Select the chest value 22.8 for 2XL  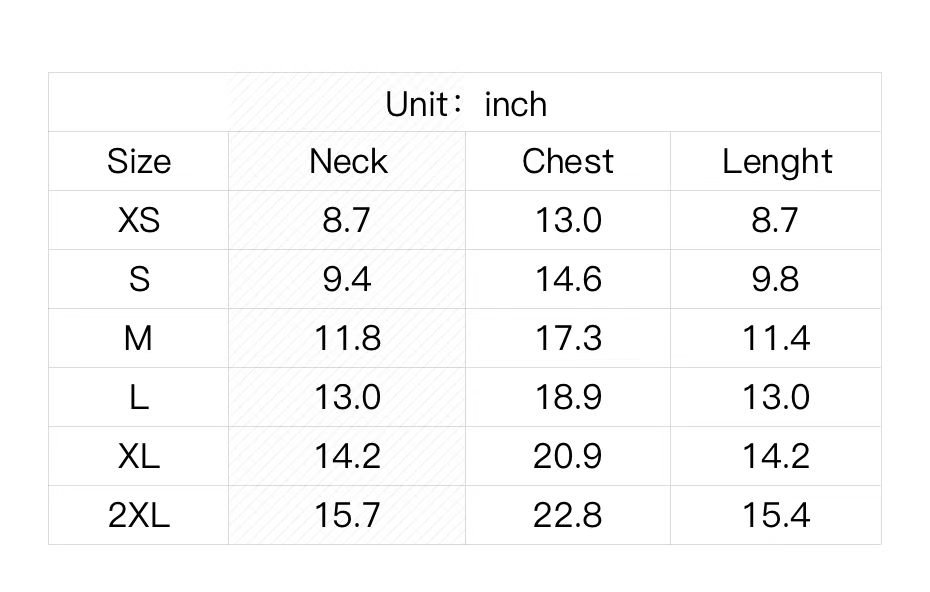(x=568, y=516)
